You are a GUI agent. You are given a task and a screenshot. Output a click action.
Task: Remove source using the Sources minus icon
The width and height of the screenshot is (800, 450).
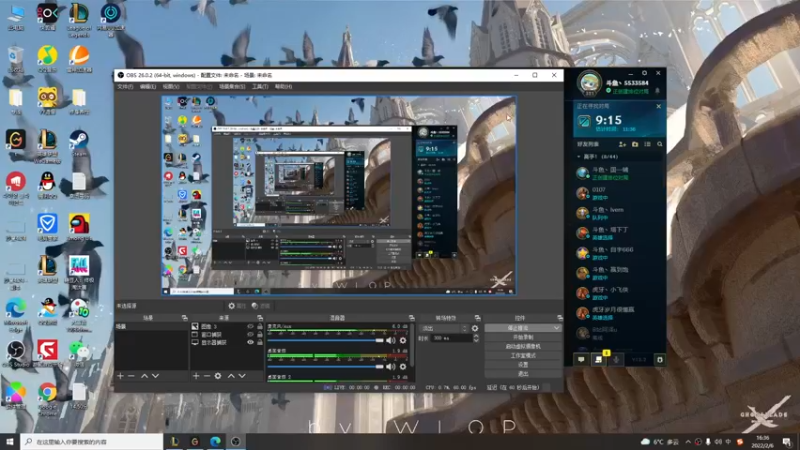(207, 376)
